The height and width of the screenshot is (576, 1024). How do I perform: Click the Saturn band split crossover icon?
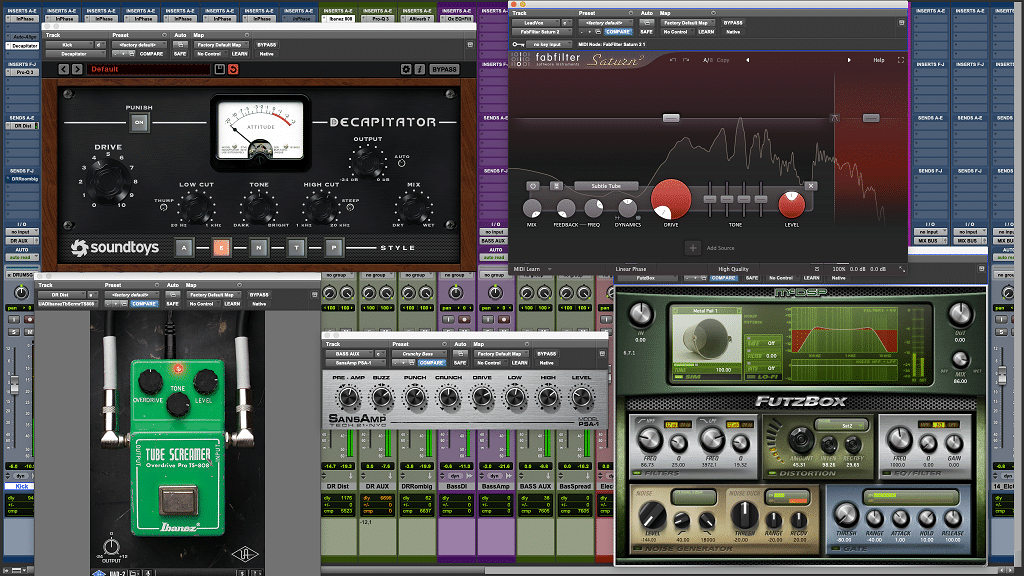click(834, 118)
